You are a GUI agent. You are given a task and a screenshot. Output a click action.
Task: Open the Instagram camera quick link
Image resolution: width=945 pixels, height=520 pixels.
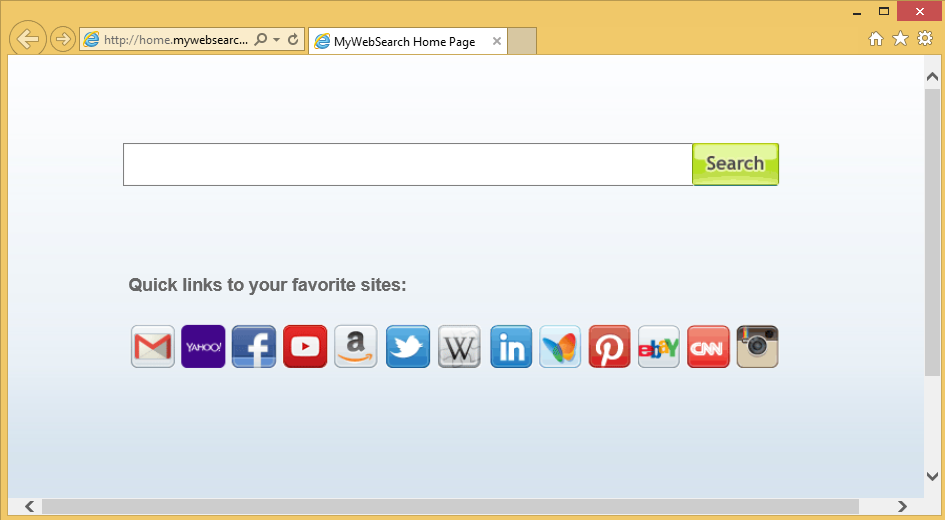click(757, 347)
